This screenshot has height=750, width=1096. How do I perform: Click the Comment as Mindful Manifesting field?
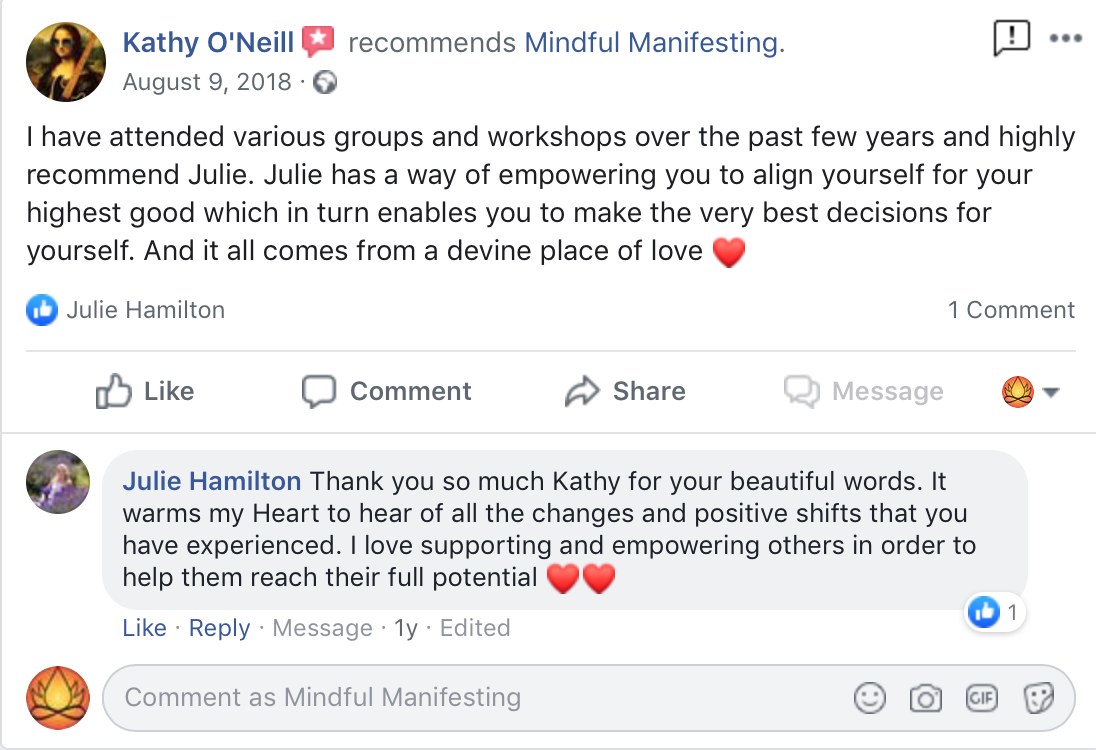470,697
